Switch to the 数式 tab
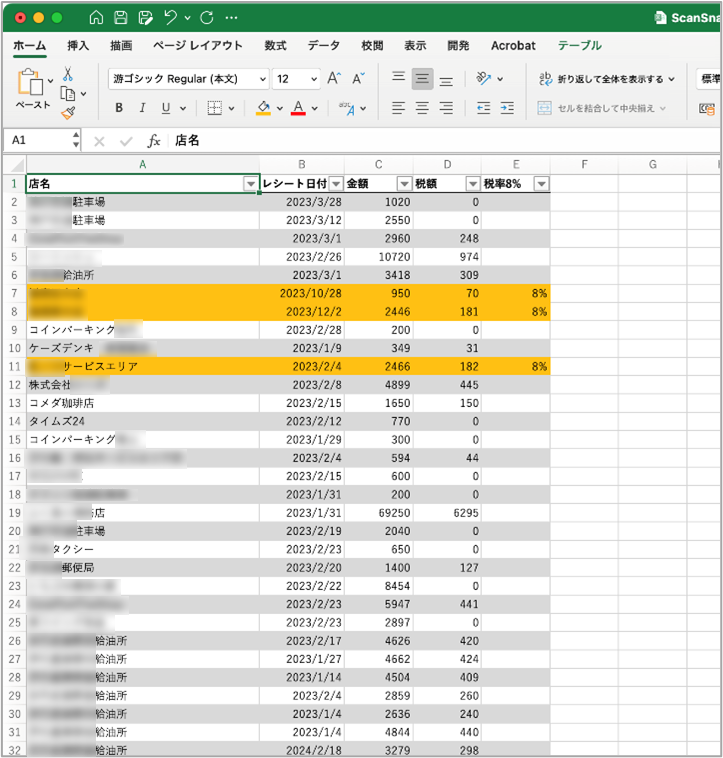 (x=275, y=45)
